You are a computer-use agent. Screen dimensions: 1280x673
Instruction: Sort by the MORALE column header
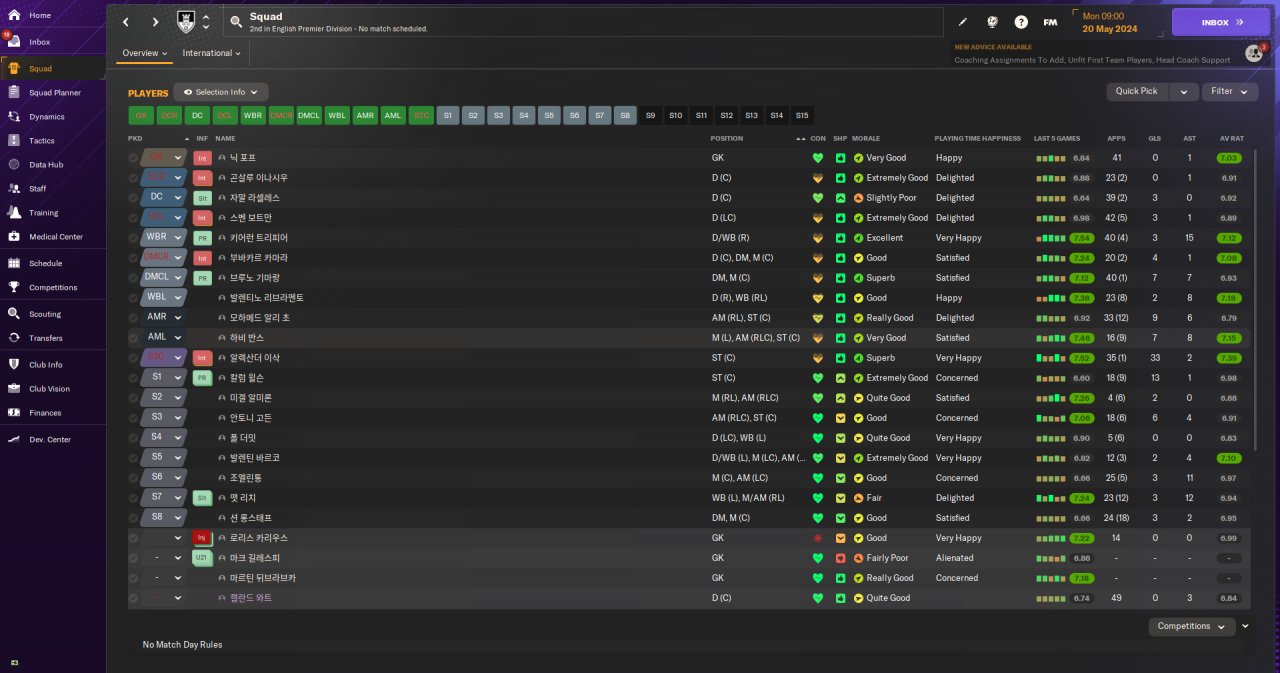[866, 138]
